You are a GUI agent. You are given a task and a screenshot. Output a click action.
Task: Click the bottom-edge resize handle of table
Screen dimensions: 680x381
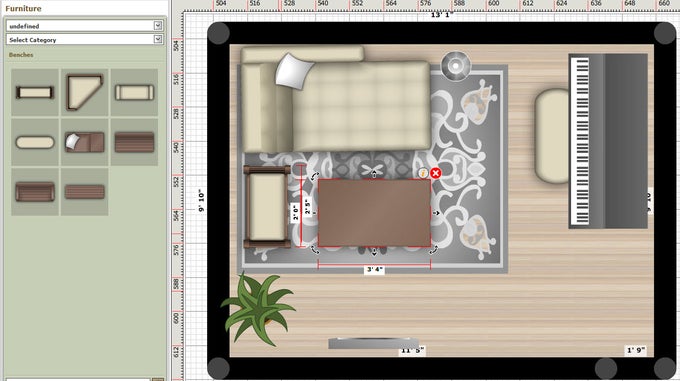click(x=374, y=252)
